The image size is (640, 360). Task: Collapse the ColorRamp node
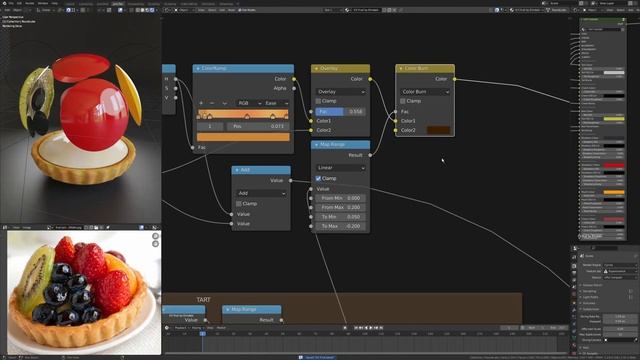198,69
